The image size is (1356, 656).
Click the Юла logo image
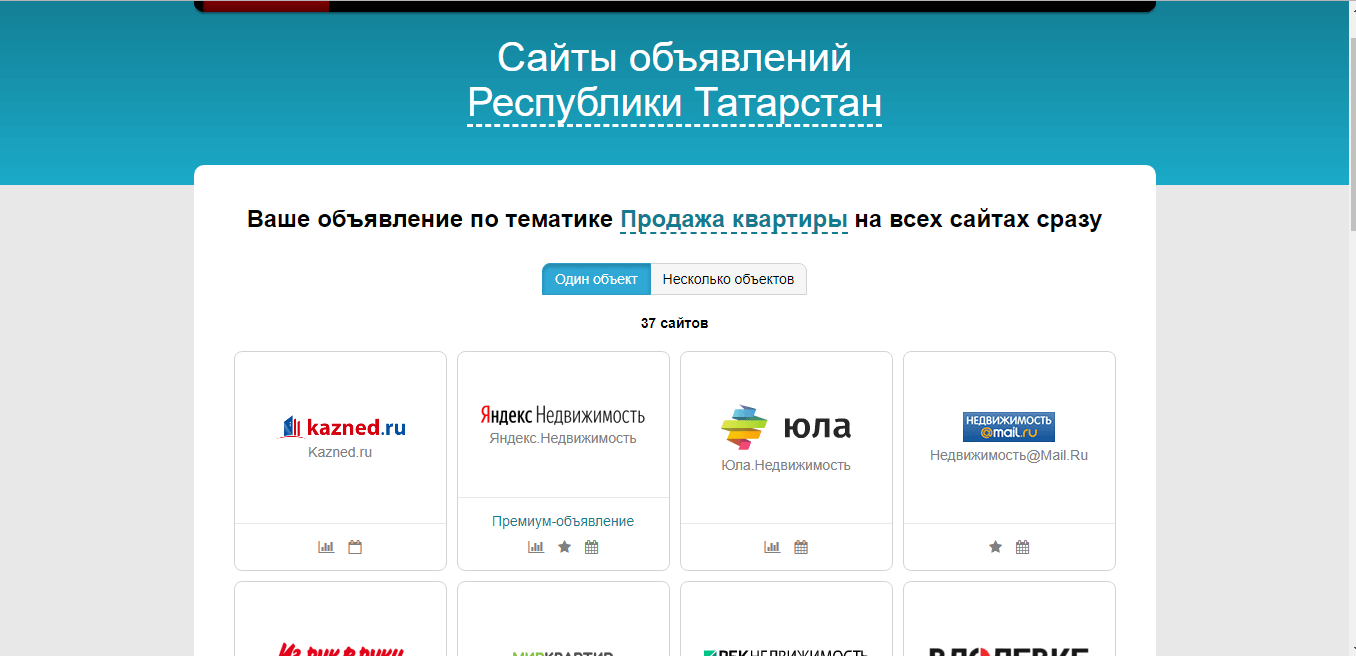(786, 427)
